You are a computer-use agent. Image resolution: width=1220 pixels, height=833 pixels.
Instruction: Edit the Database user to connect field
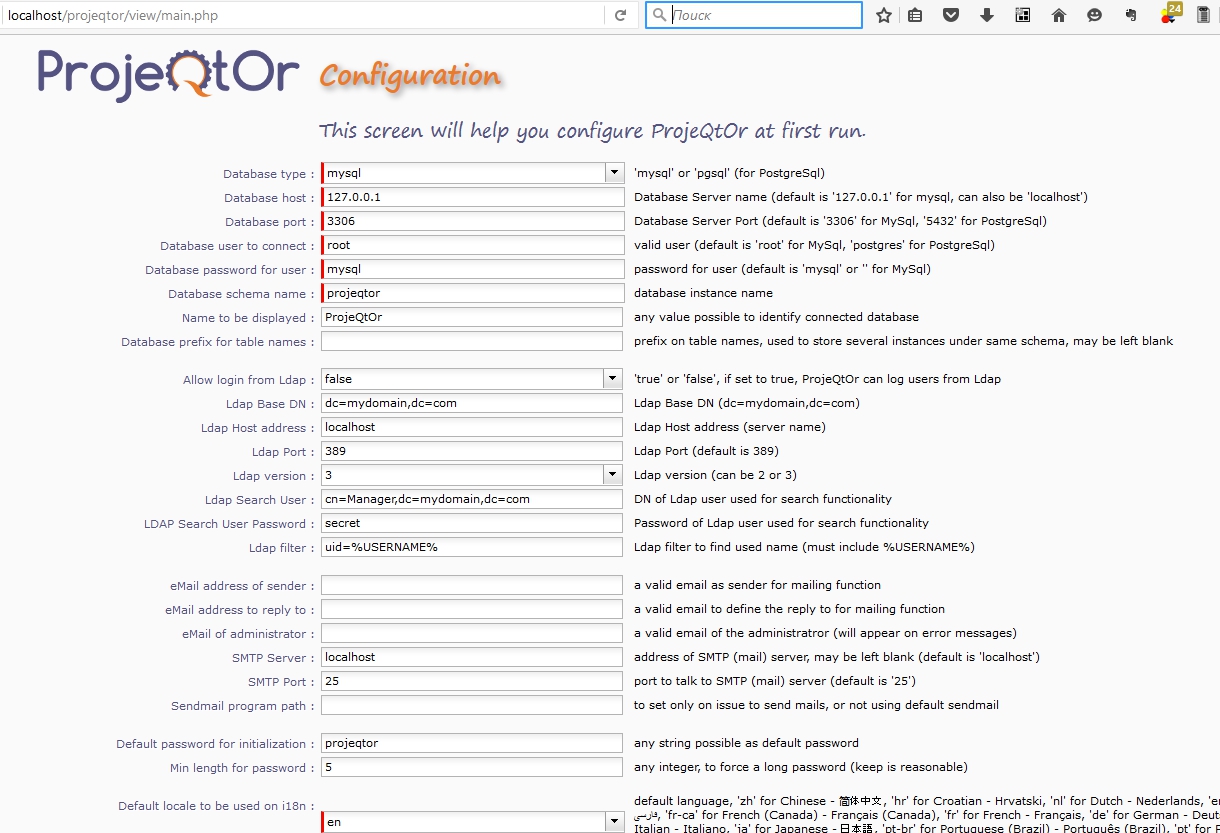point(473,245)
